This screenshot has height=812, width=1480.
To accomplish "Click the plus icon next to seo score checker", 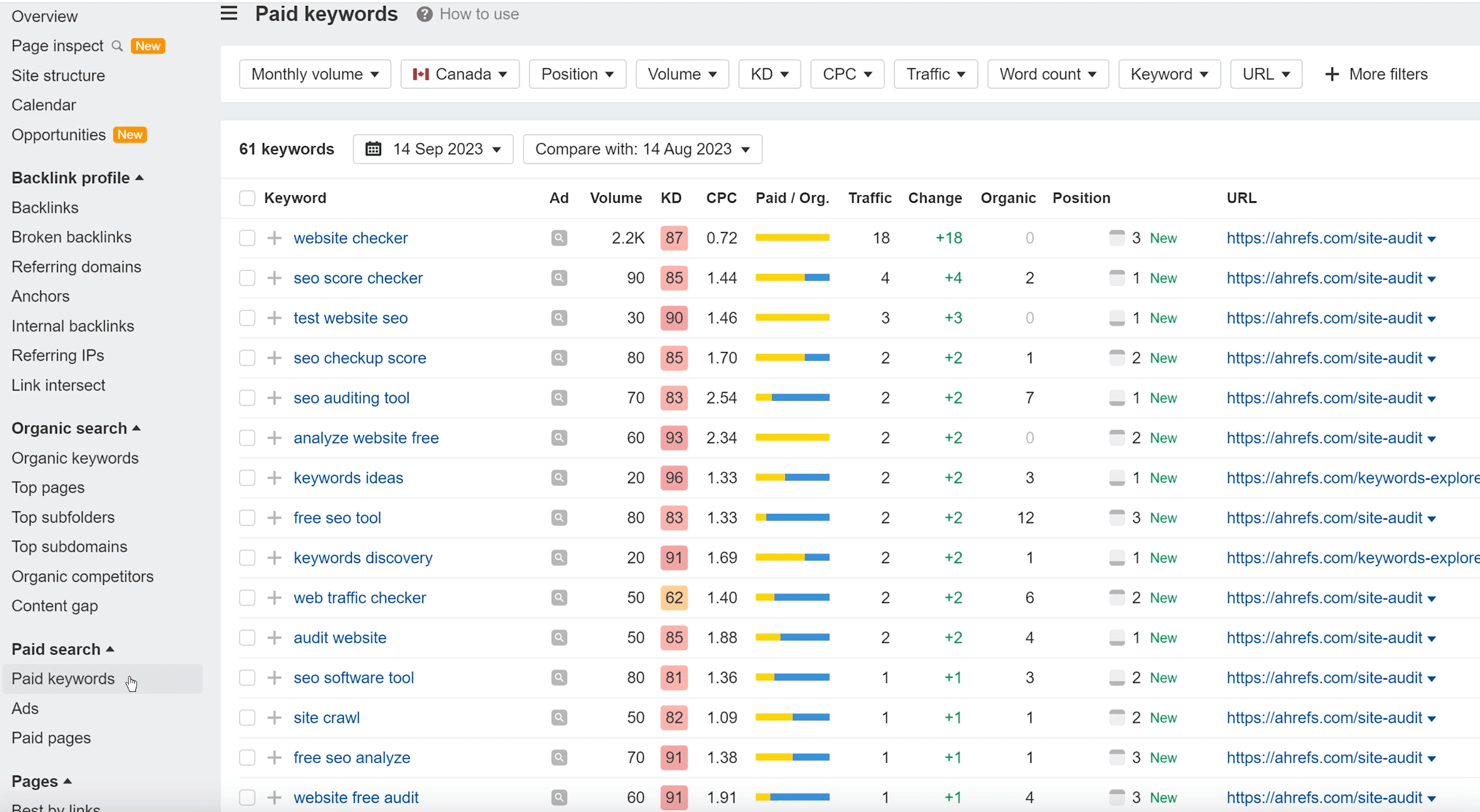I will (274, 278).
